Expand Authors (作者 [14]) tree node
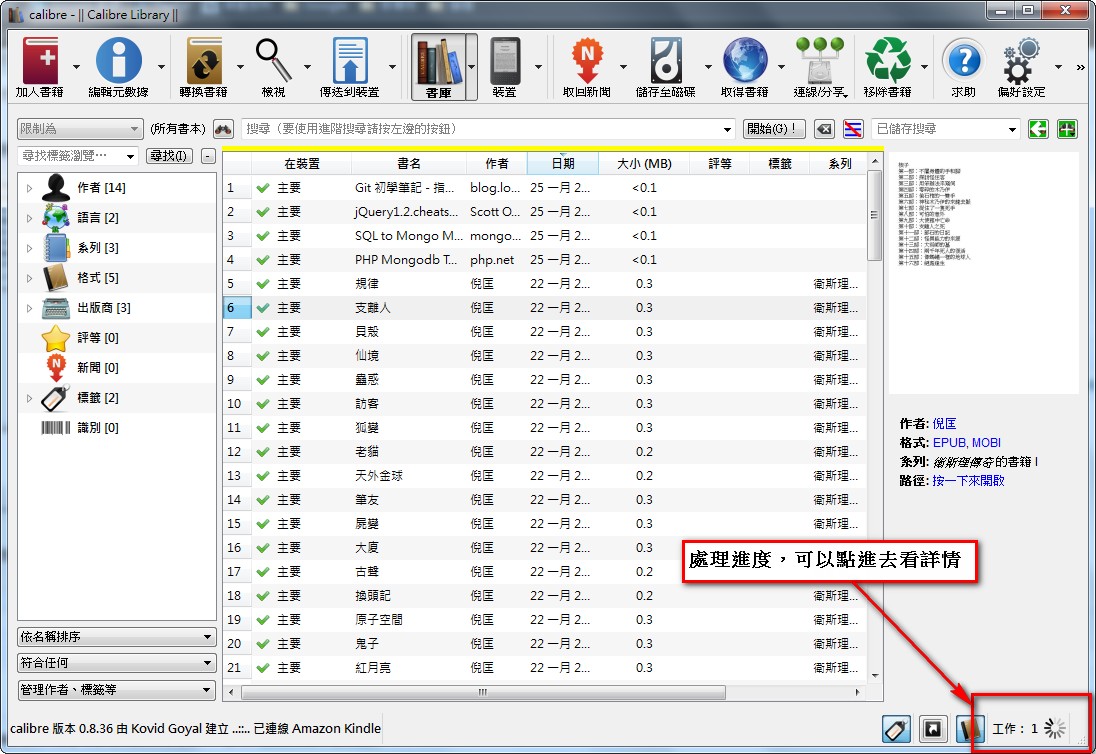 [29, 188]
